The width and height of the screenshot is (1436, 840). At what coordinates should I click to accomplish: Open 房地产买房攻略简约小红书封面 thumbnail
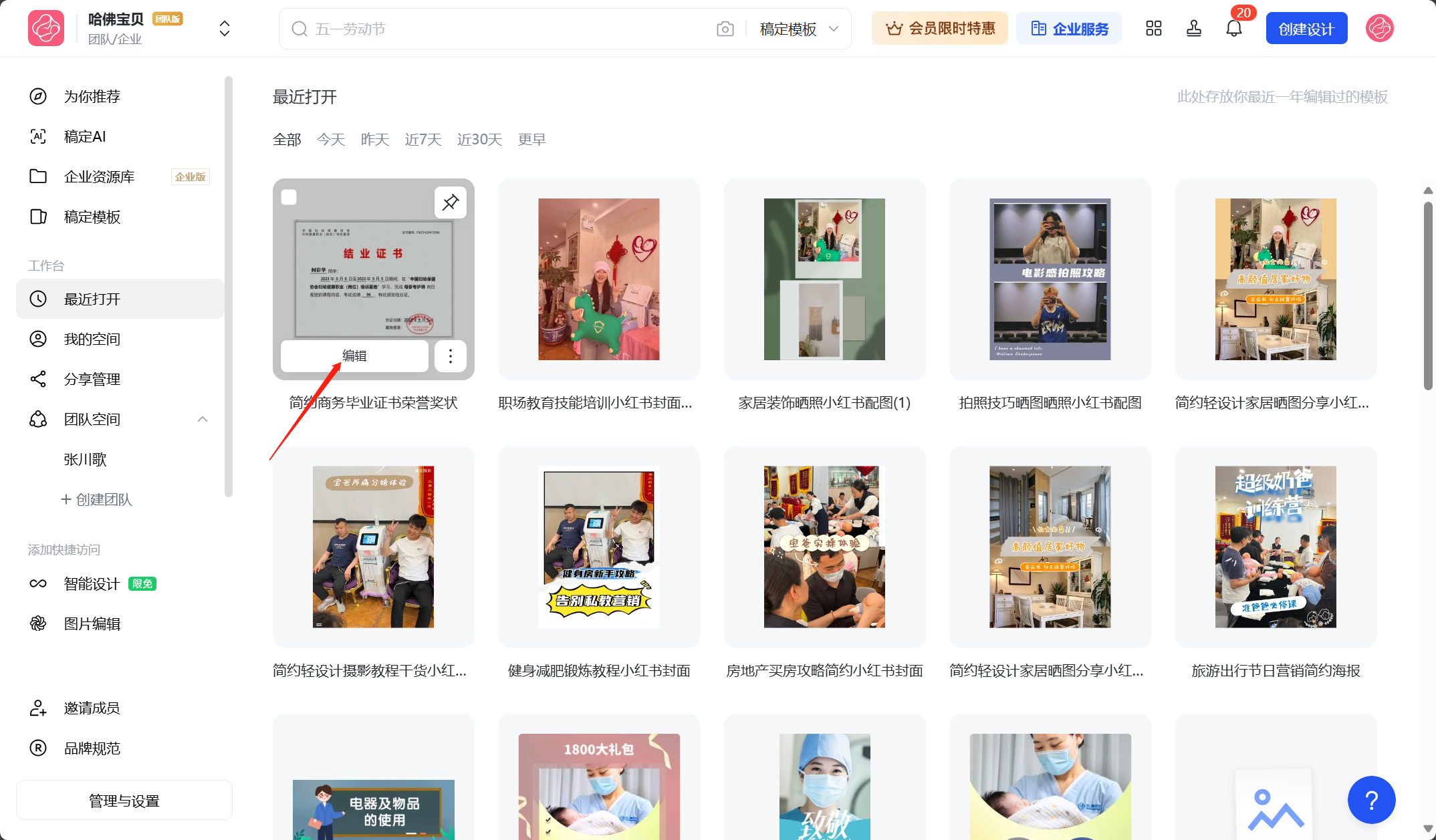[824, 547]
